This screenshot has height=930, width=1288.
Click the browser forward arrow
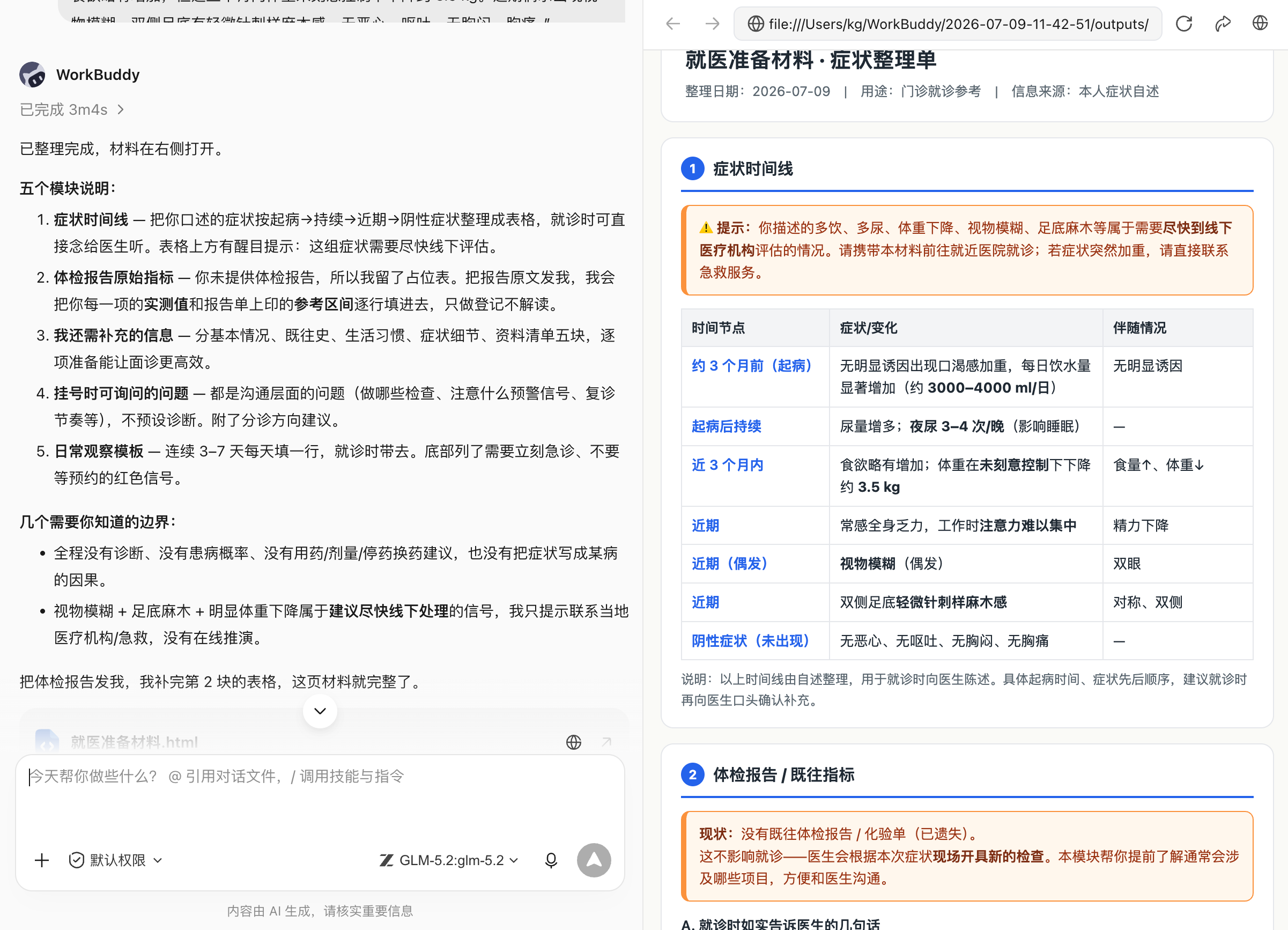712,24
